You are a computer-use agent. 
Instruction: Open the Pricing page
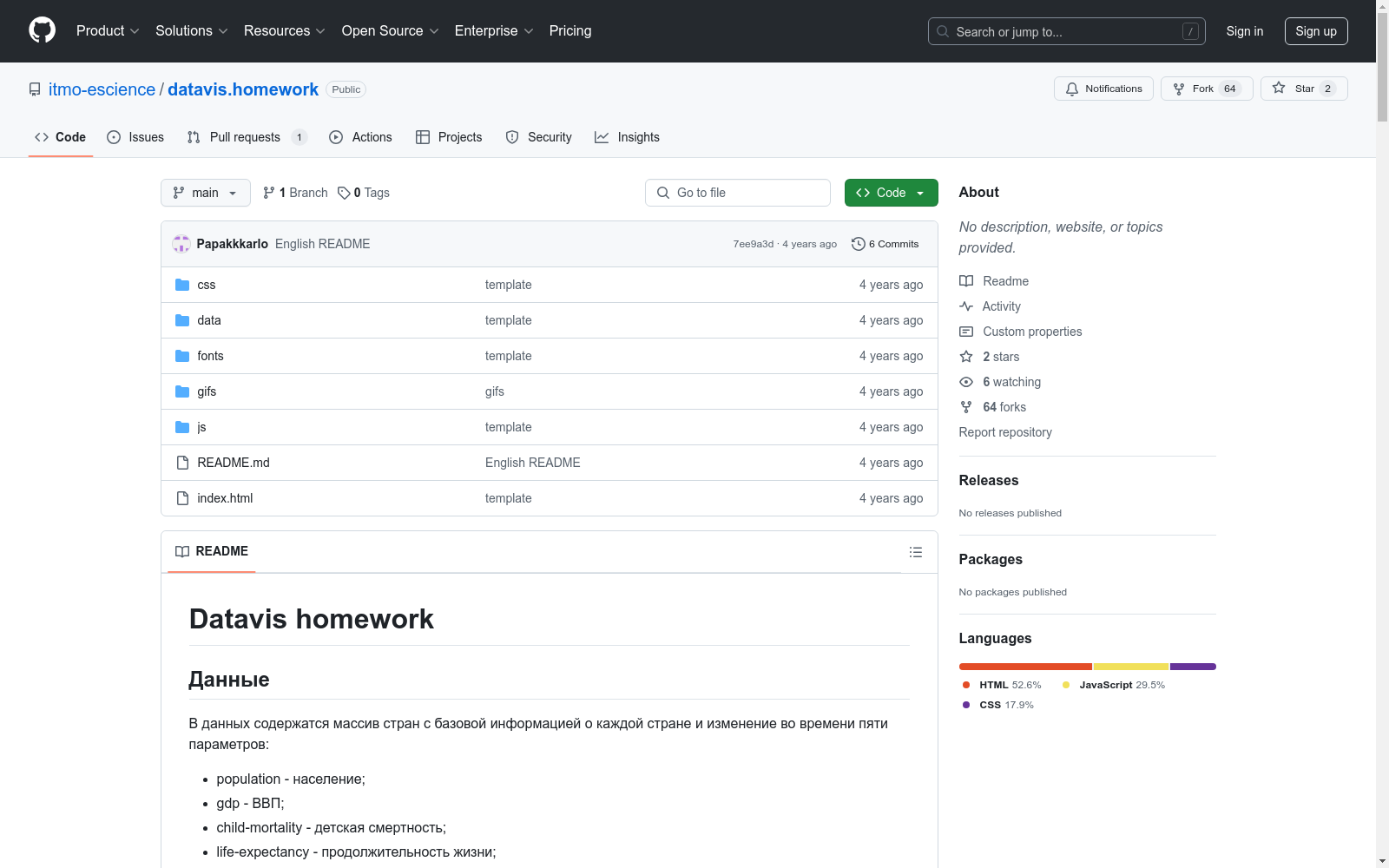570,31
